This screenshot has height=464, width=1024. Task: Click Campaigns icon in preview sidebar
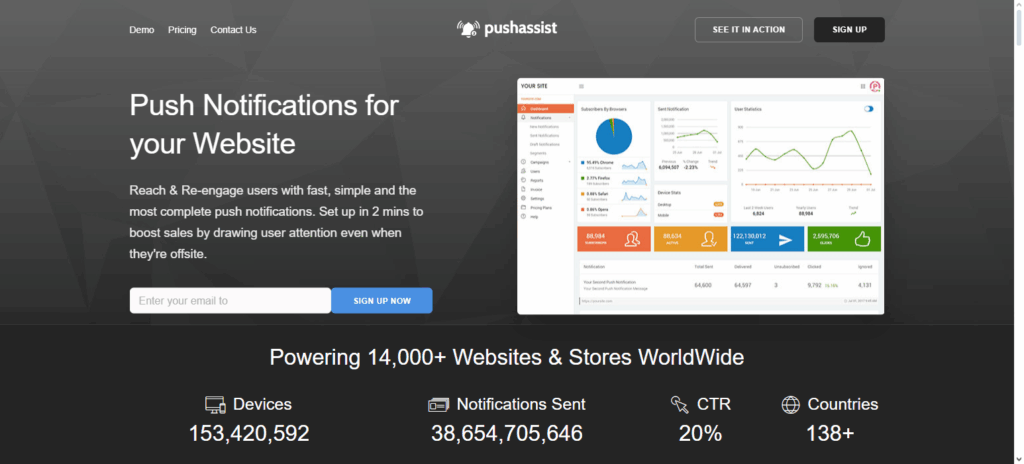[523, 162]
